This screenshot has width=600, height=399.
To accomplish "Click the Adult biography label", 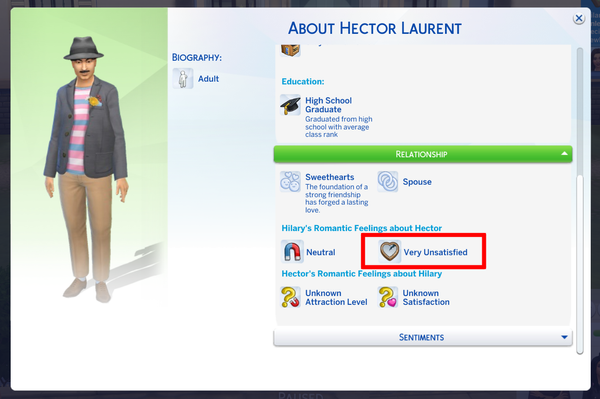I will (x=208, y=79).
